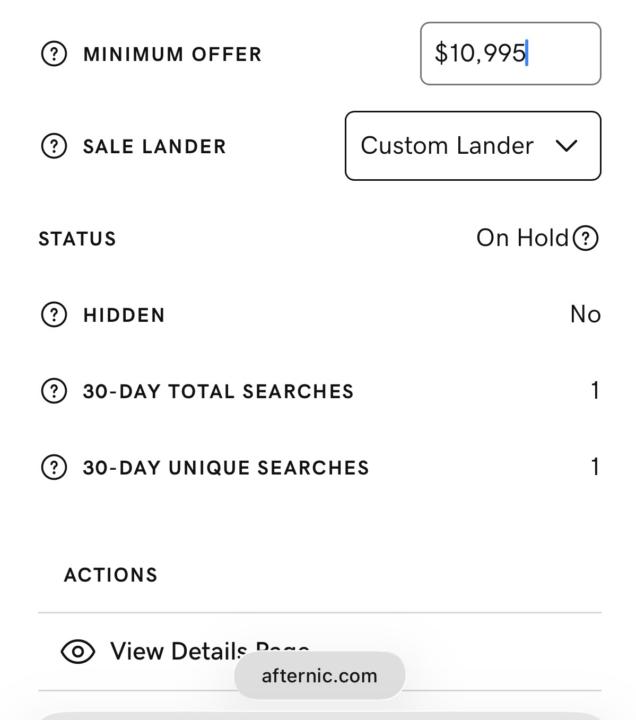Click the Minimum Offer label
636x720 pixels.
tap(172, 54)
